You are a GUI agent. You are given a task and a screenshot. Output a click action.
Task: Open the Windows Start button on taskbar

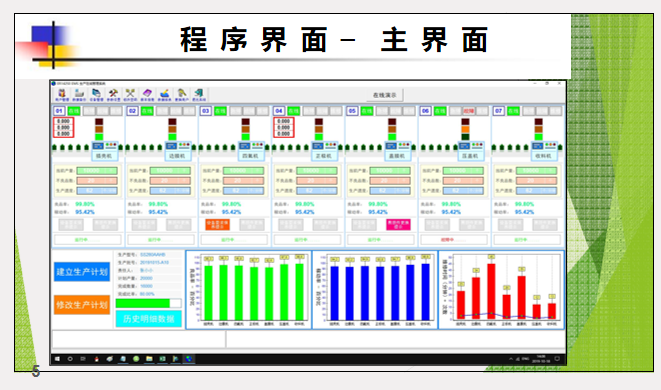click(x=57, y=359)
